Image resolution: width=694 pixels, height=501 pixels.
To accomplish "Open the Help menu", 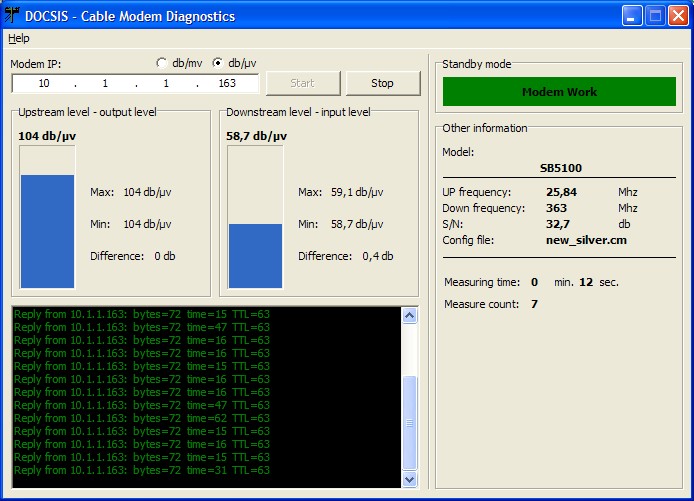I will click(19, 38).
